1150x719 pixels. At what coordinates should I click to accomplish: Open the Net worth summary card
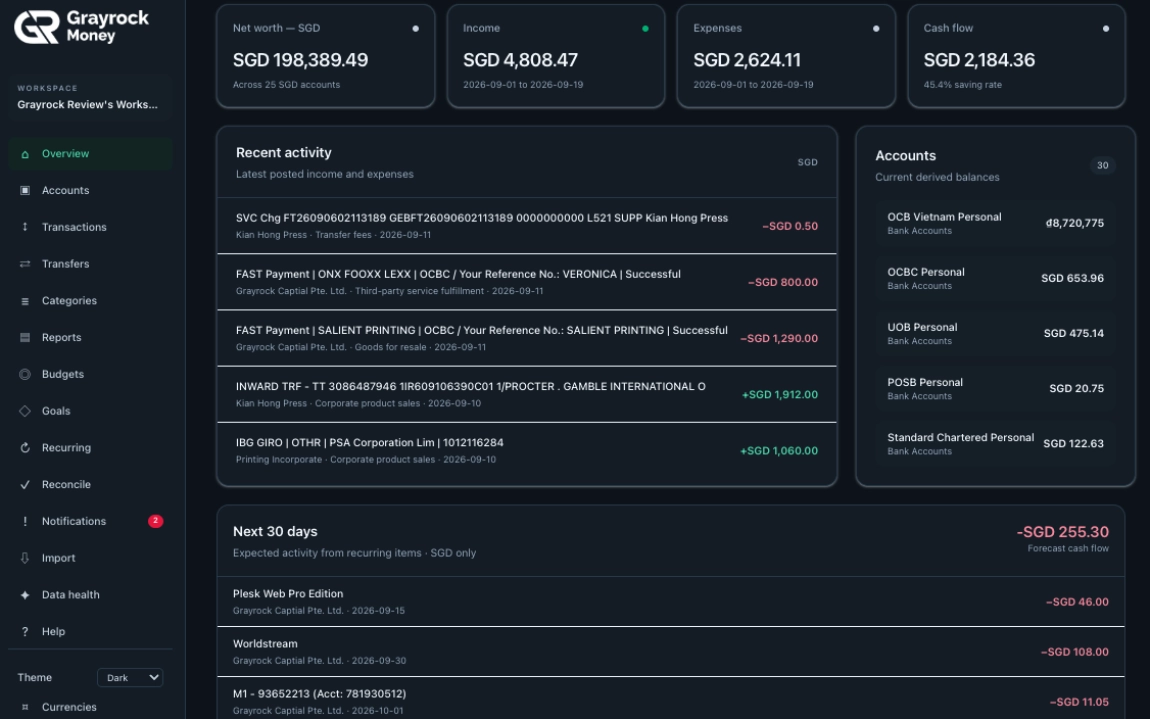coord(326,56)
